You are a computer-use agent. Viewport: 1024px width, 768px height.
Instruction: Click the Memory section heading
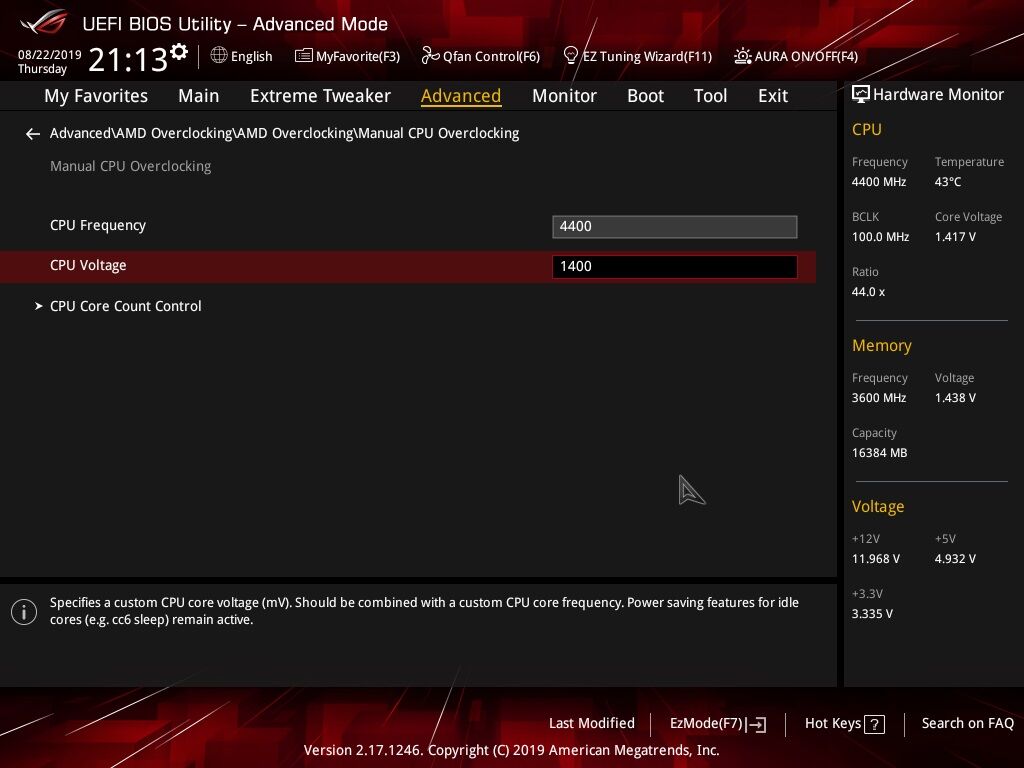(x=882, y=345)
